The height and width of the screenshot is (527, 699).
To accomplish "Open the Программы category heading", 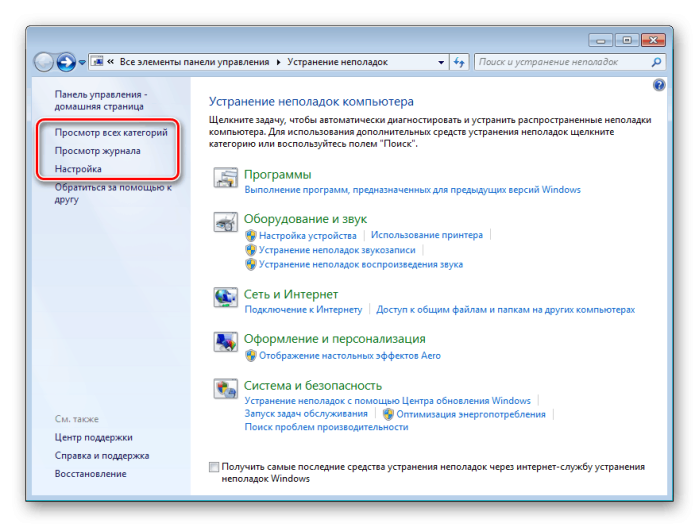I will [277, 175].
